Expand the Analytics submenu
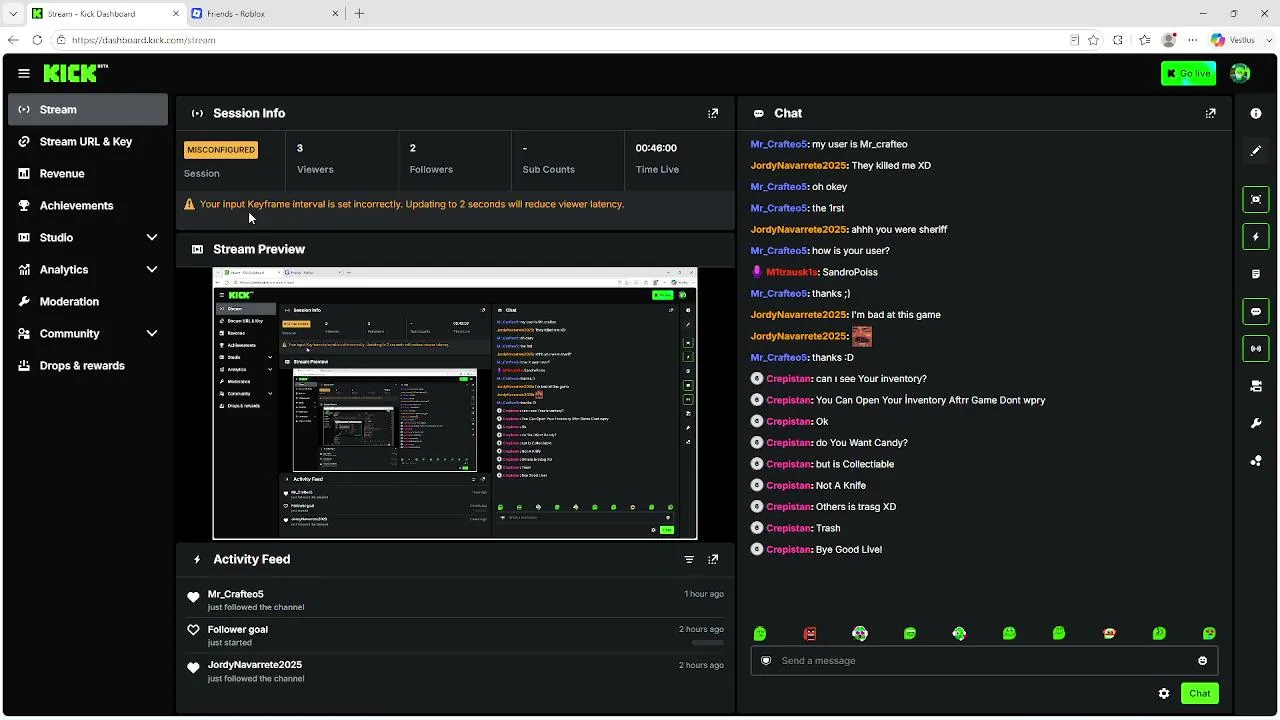This screenshot has height=720, width=1280. tap(152, 270)
